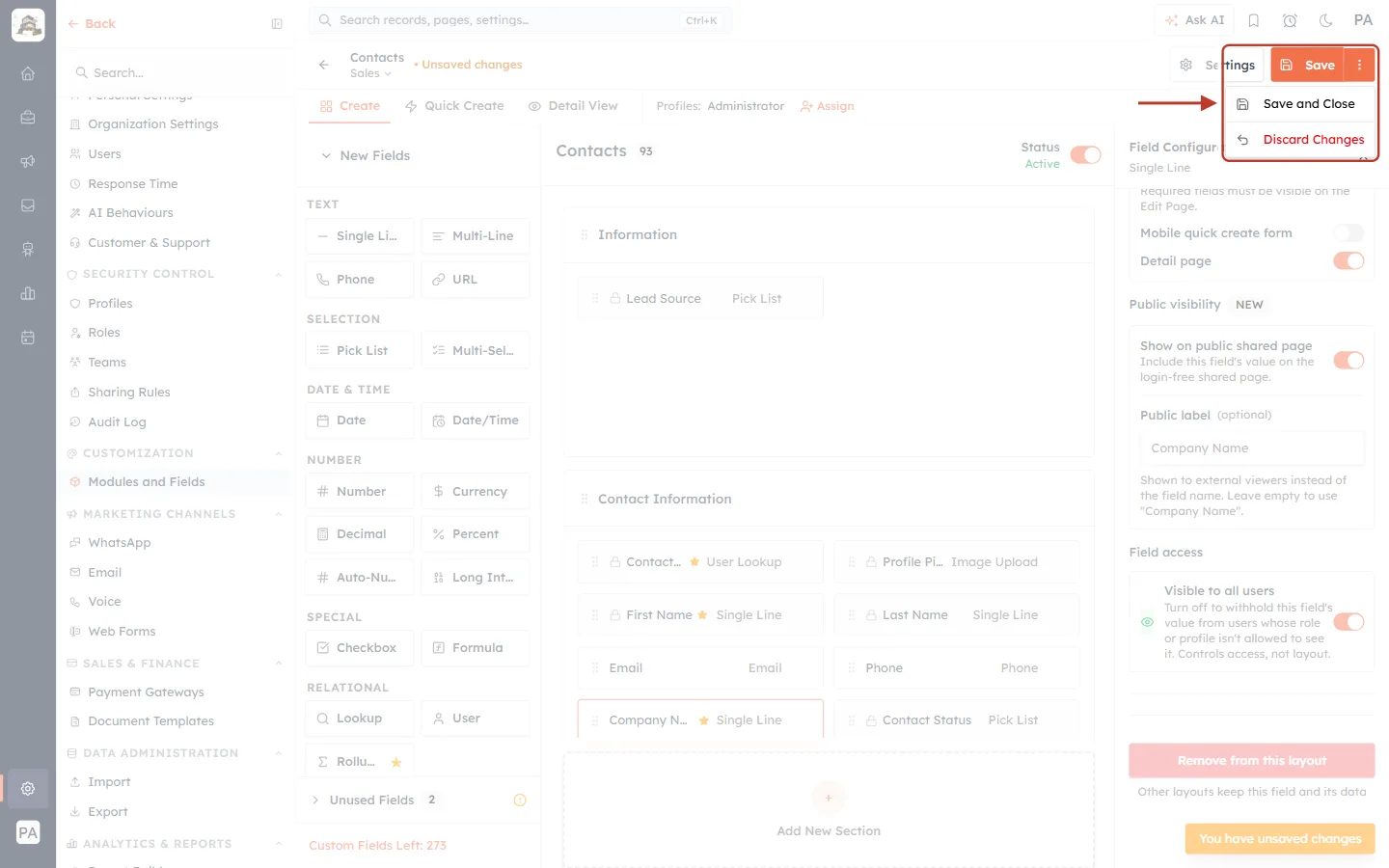
Task: Click the orange Save button
Action: click(1308, 65)
